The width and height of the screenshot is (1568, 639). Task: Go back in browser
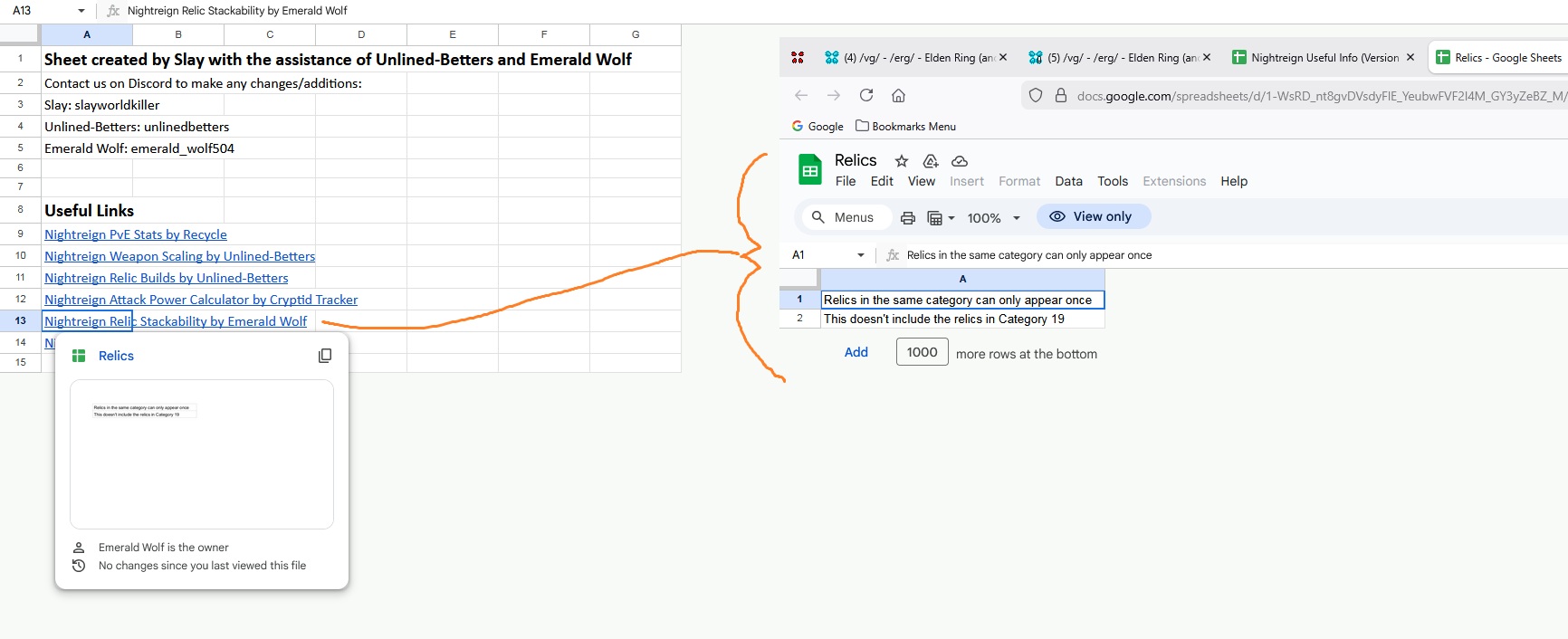click(801, 95)
